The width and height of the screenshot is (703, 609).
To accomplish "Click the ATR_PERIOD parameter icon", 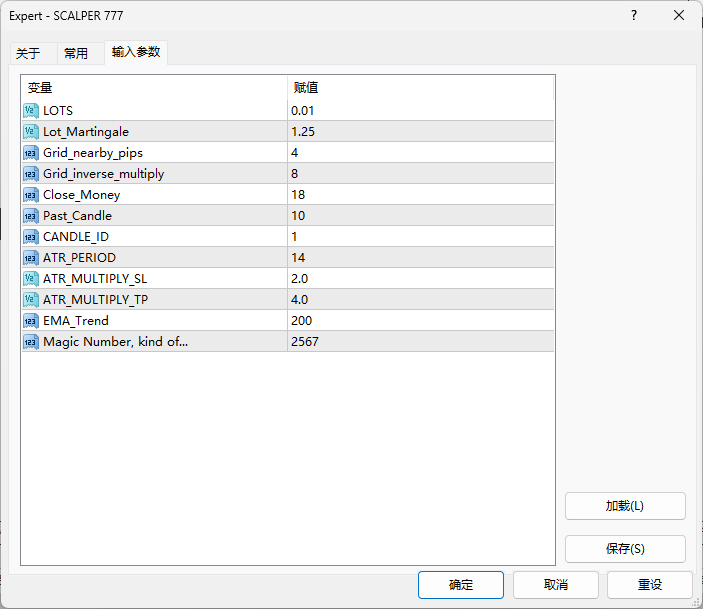I will click(x=30, y=258).
